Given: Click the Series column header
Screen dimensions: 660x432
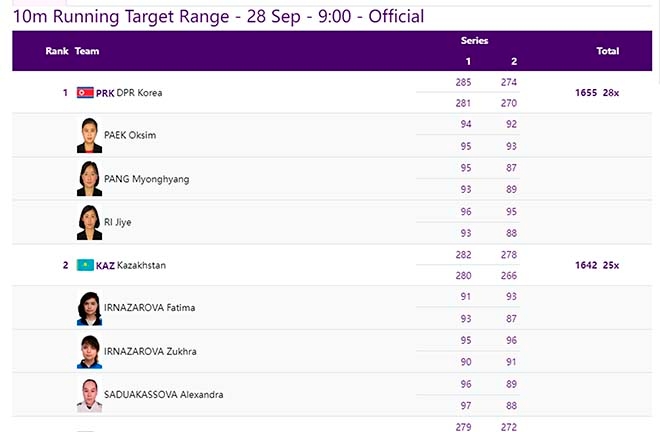Looking at the screenshot, I should pos(474,41).
